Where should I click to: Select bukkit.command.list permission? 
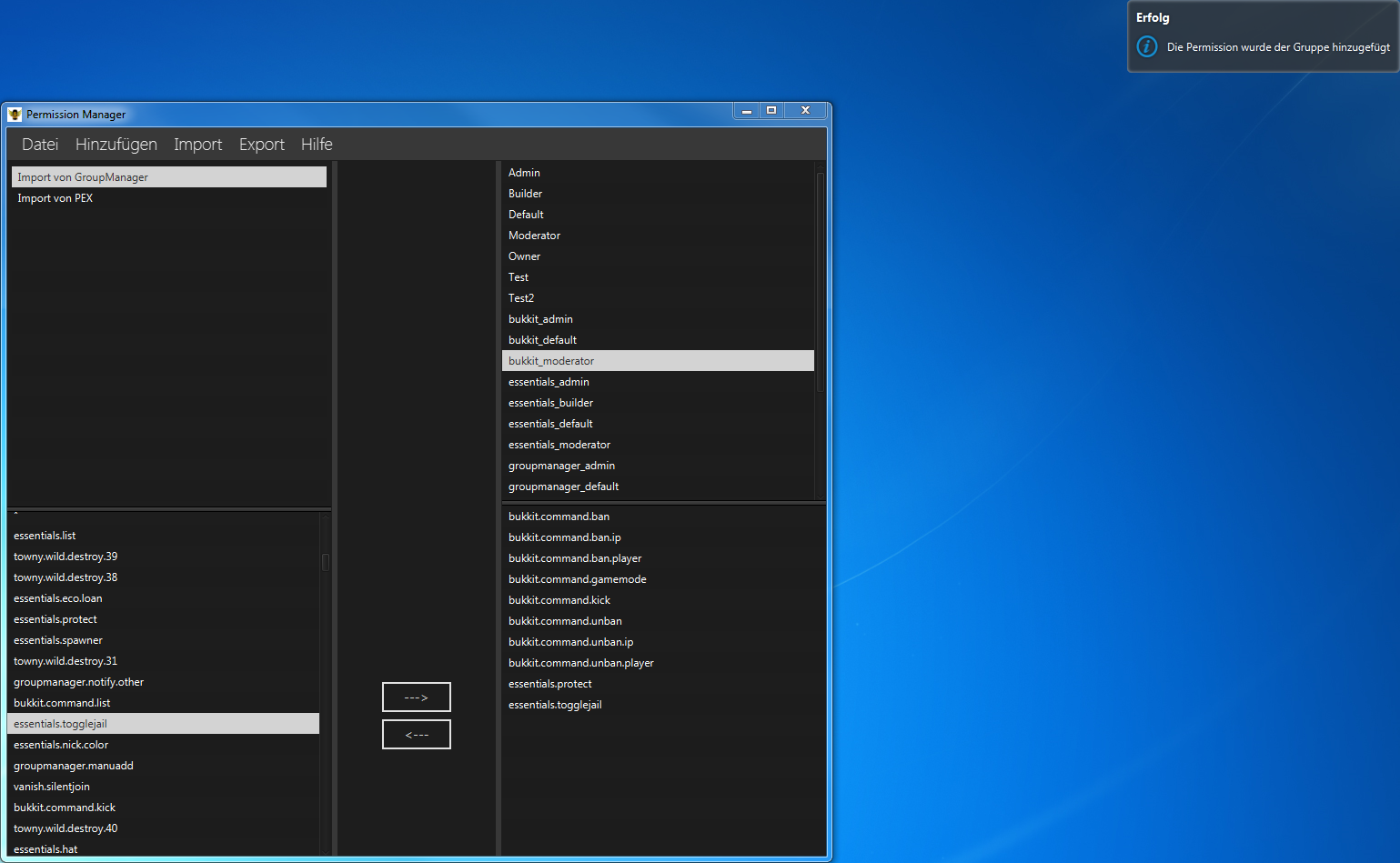click(164, 703)
